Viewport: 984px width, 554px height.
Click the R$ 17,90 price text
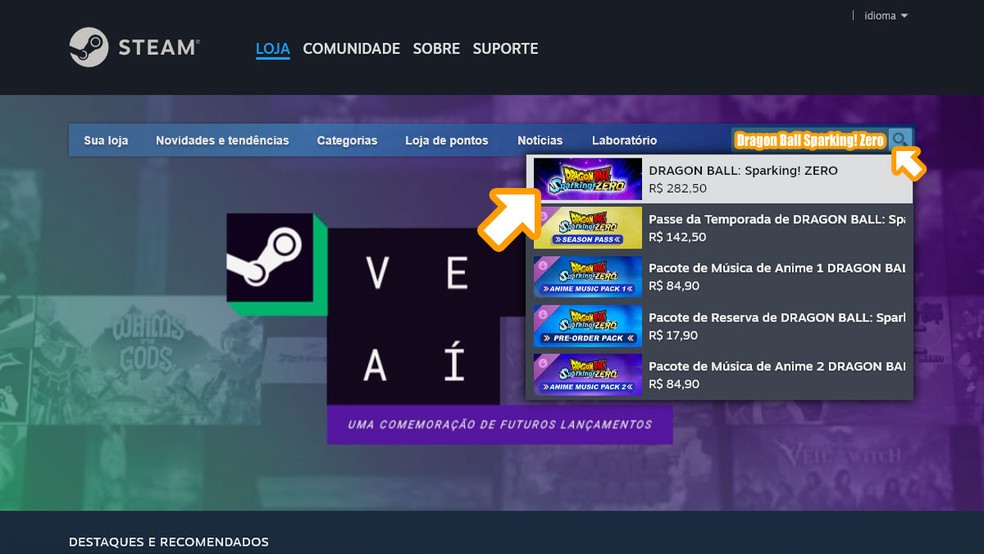click(673, 335)
